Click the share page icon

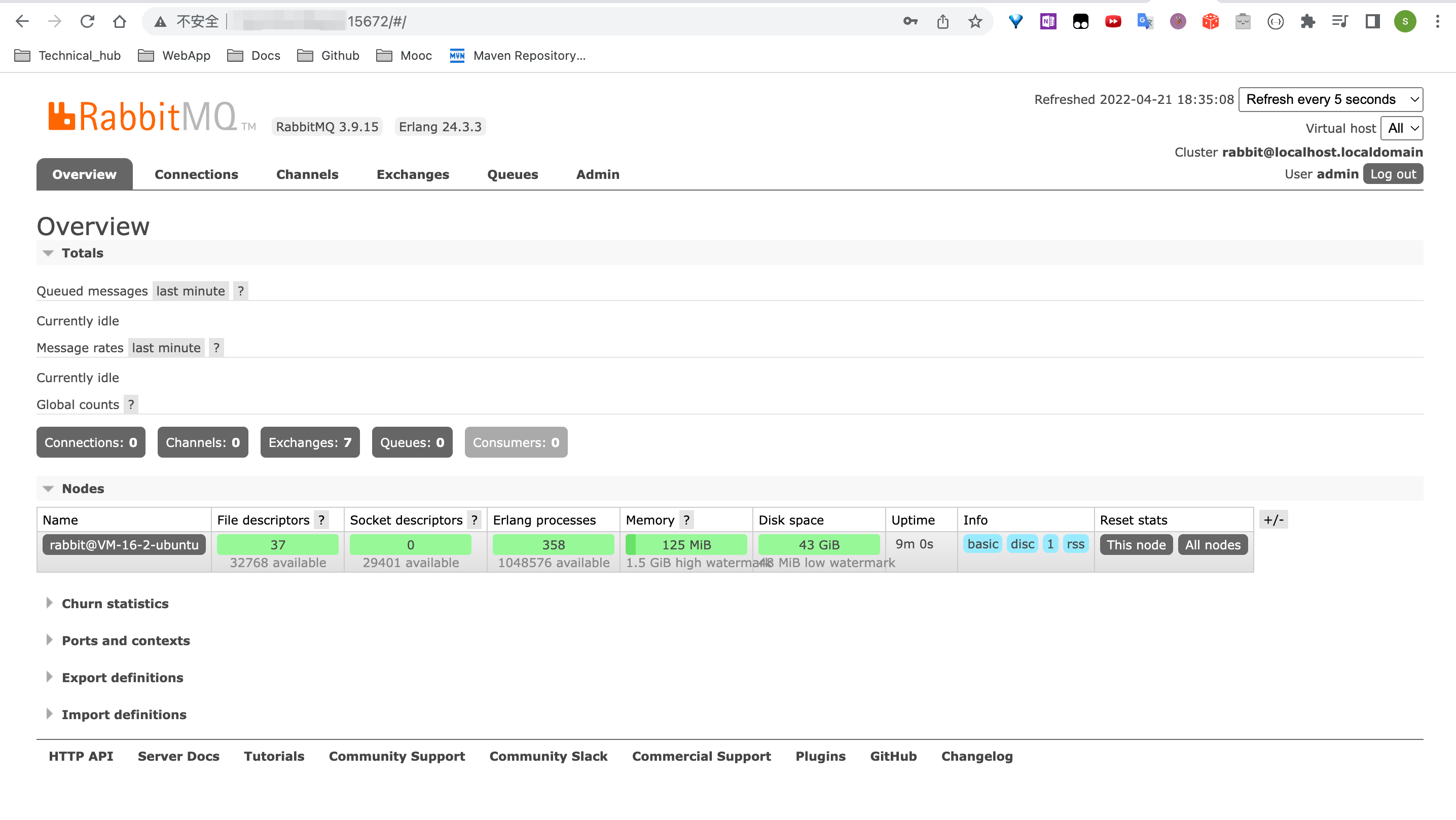(943, 21)
